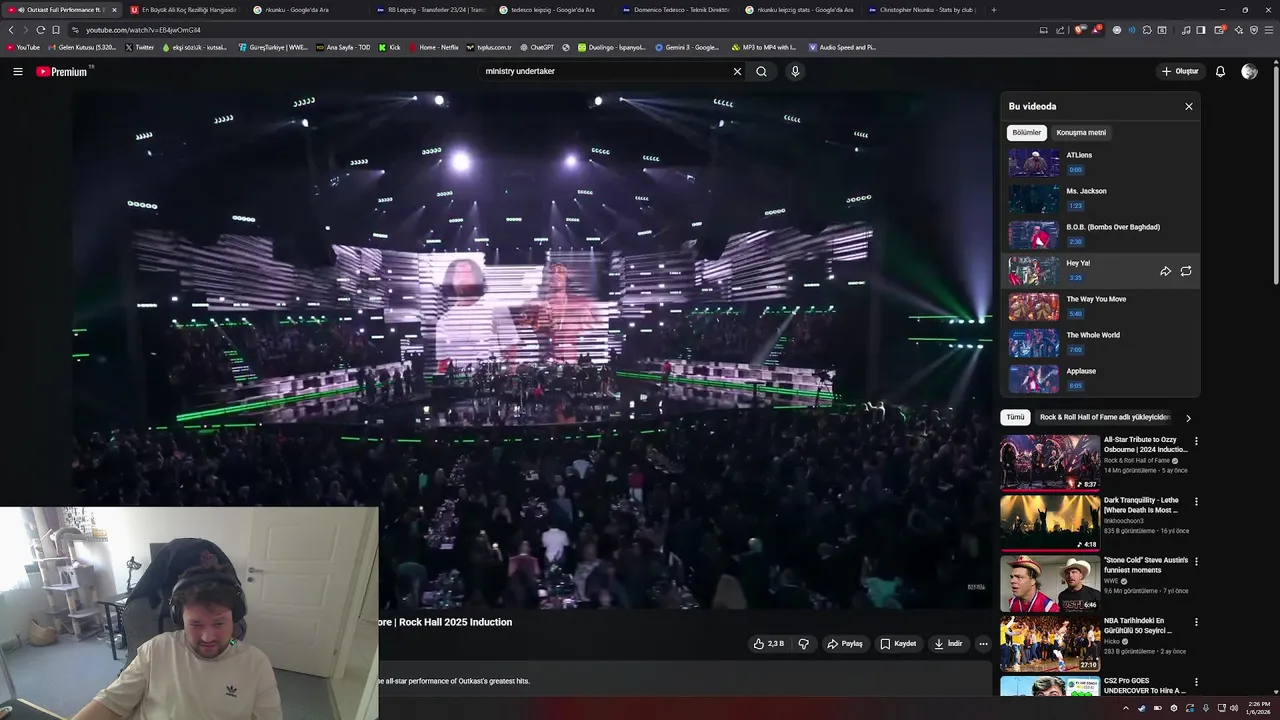Click the browser address bar URL

(x=143, y=30)
